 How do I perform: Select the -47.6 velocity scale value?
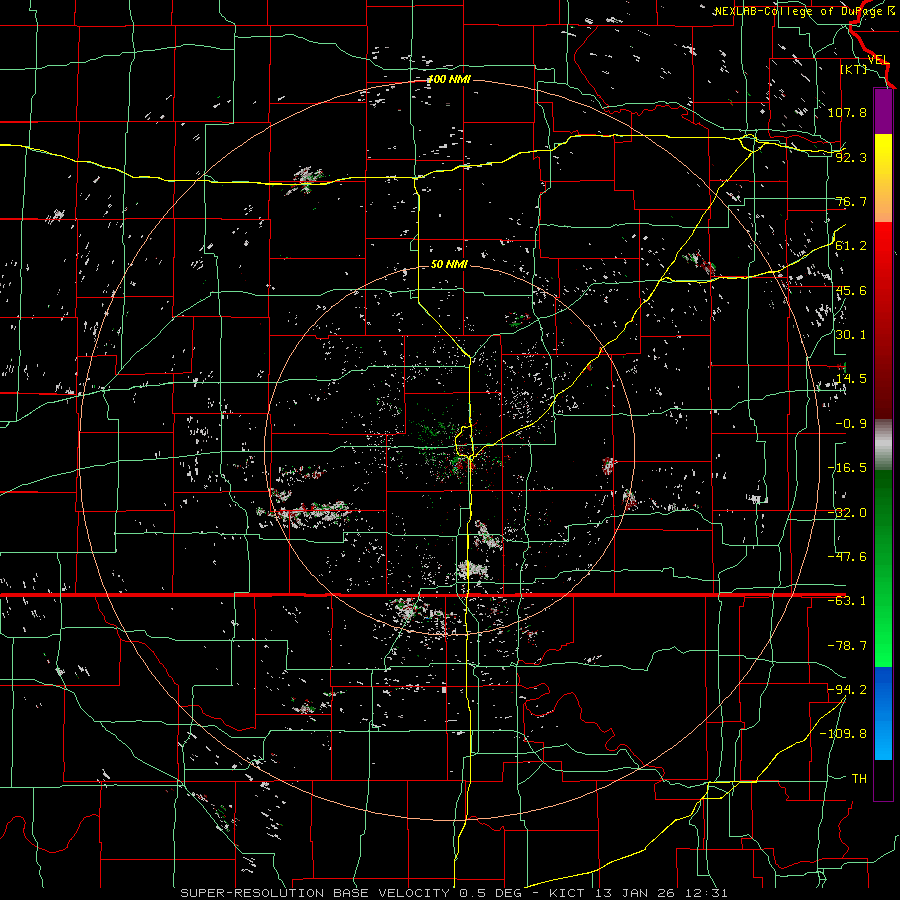pyautogui.click(x=847, y=557)
